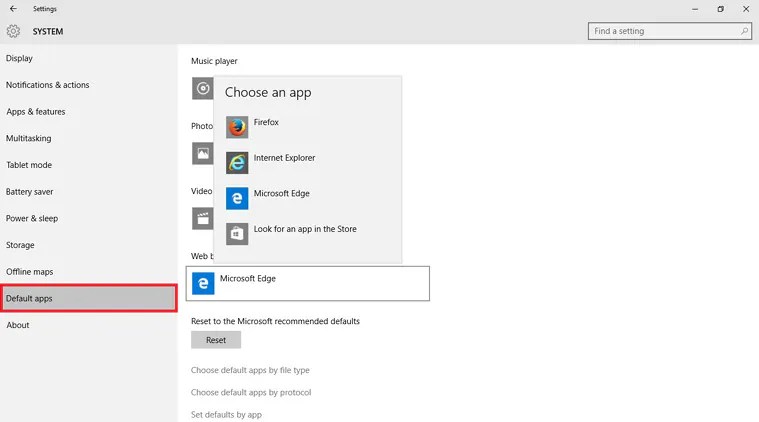Open Battery saver settings
The height and width of the screenshot is (422, 759).
tap(30, 192)
